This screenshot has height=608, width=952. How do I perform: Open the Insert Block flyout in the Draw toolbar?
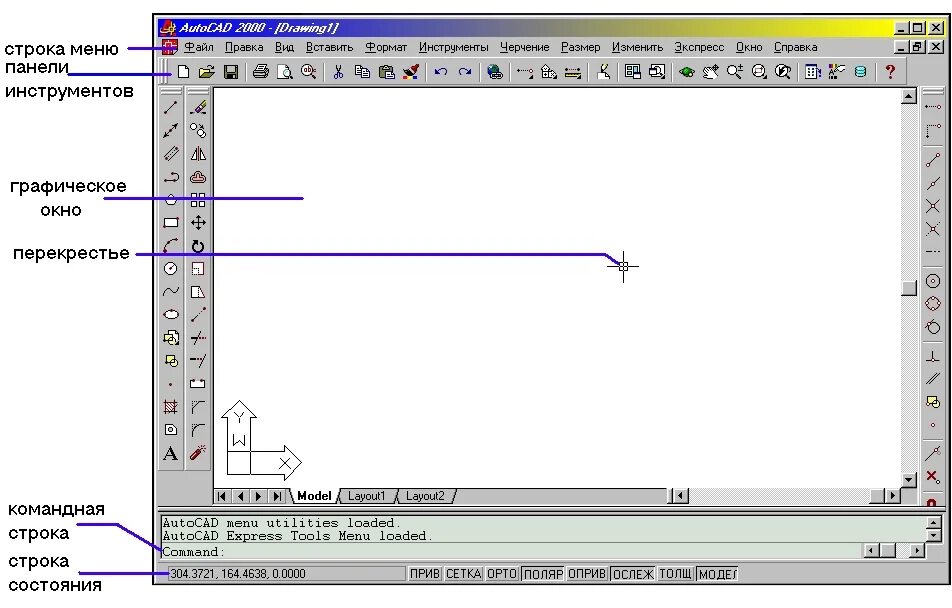coord(171,338)
